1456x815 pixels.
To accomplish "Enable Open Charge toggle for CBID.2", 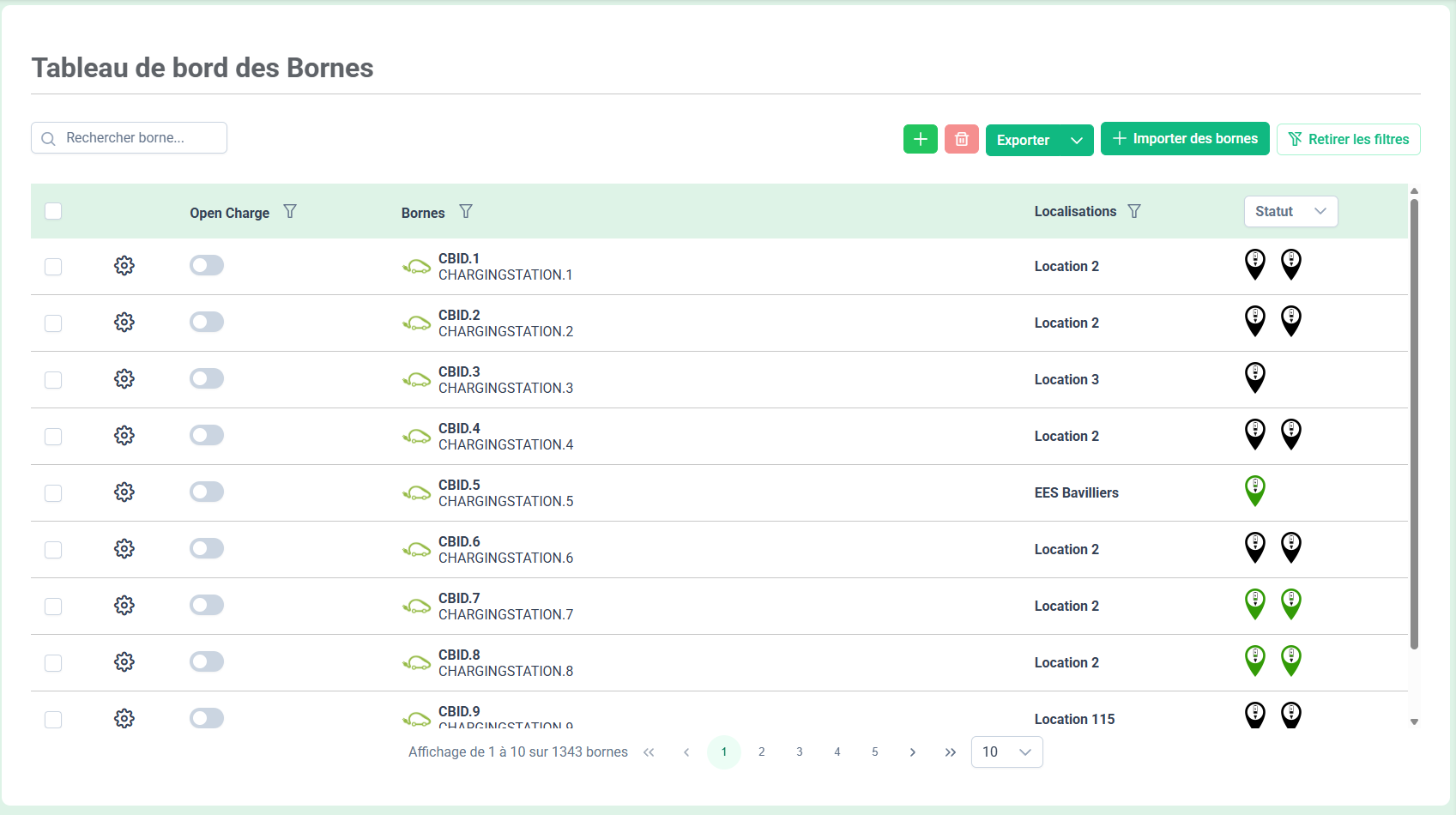I will pos(207,323).
